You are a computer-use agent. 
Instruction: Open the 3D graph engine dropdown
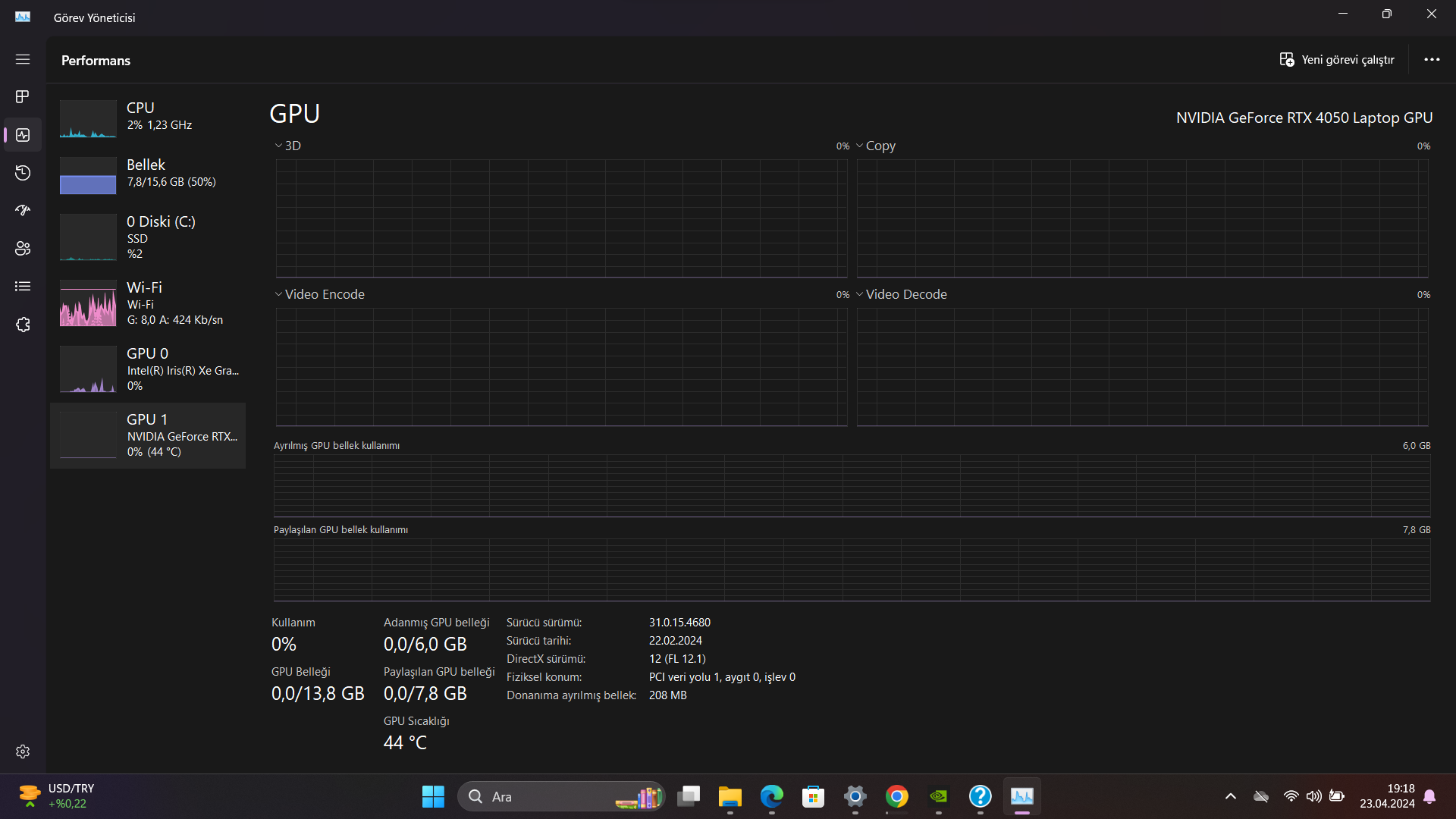click(287, 146)
